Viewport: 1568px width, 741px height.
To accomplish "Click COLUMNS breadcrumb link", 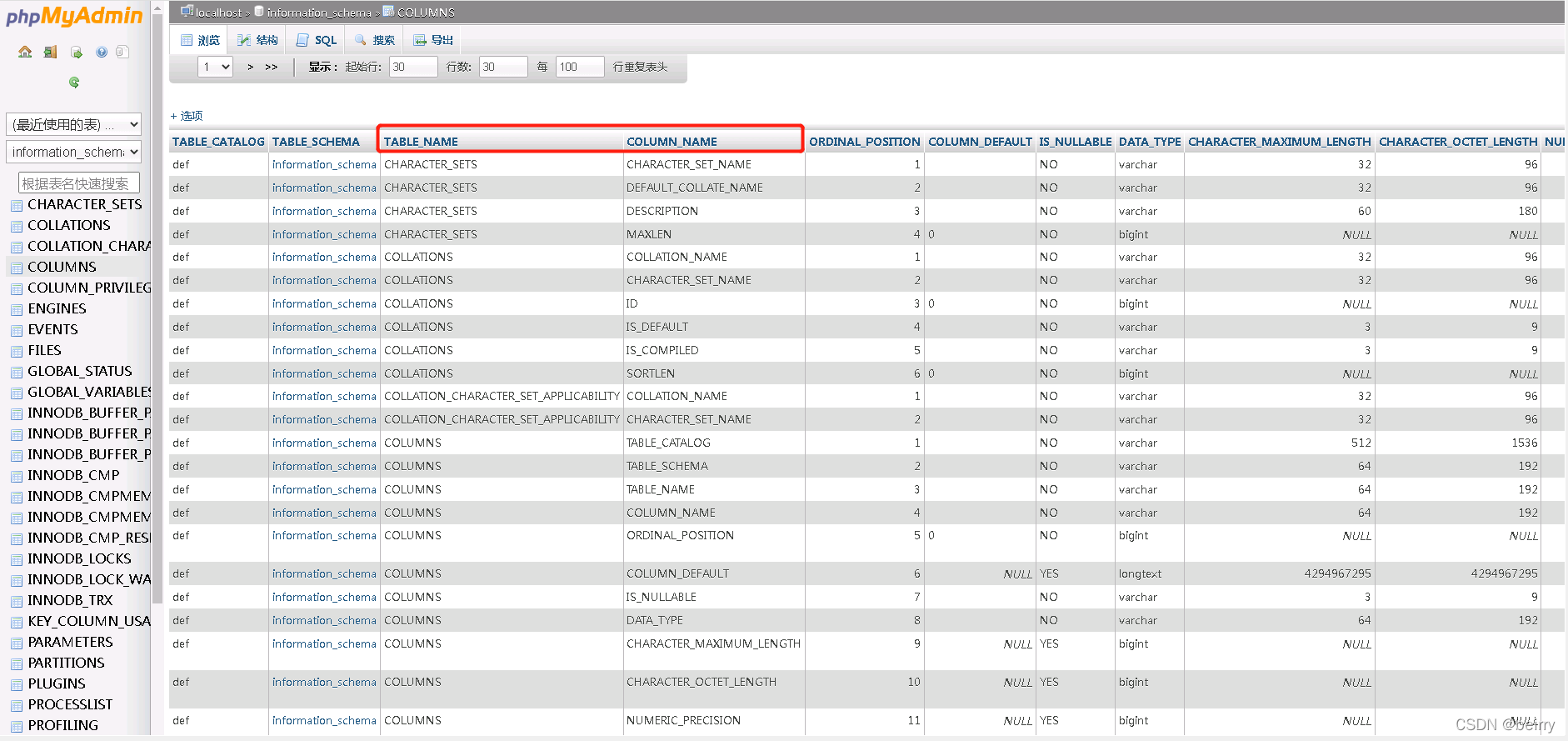I will [426, 13].
